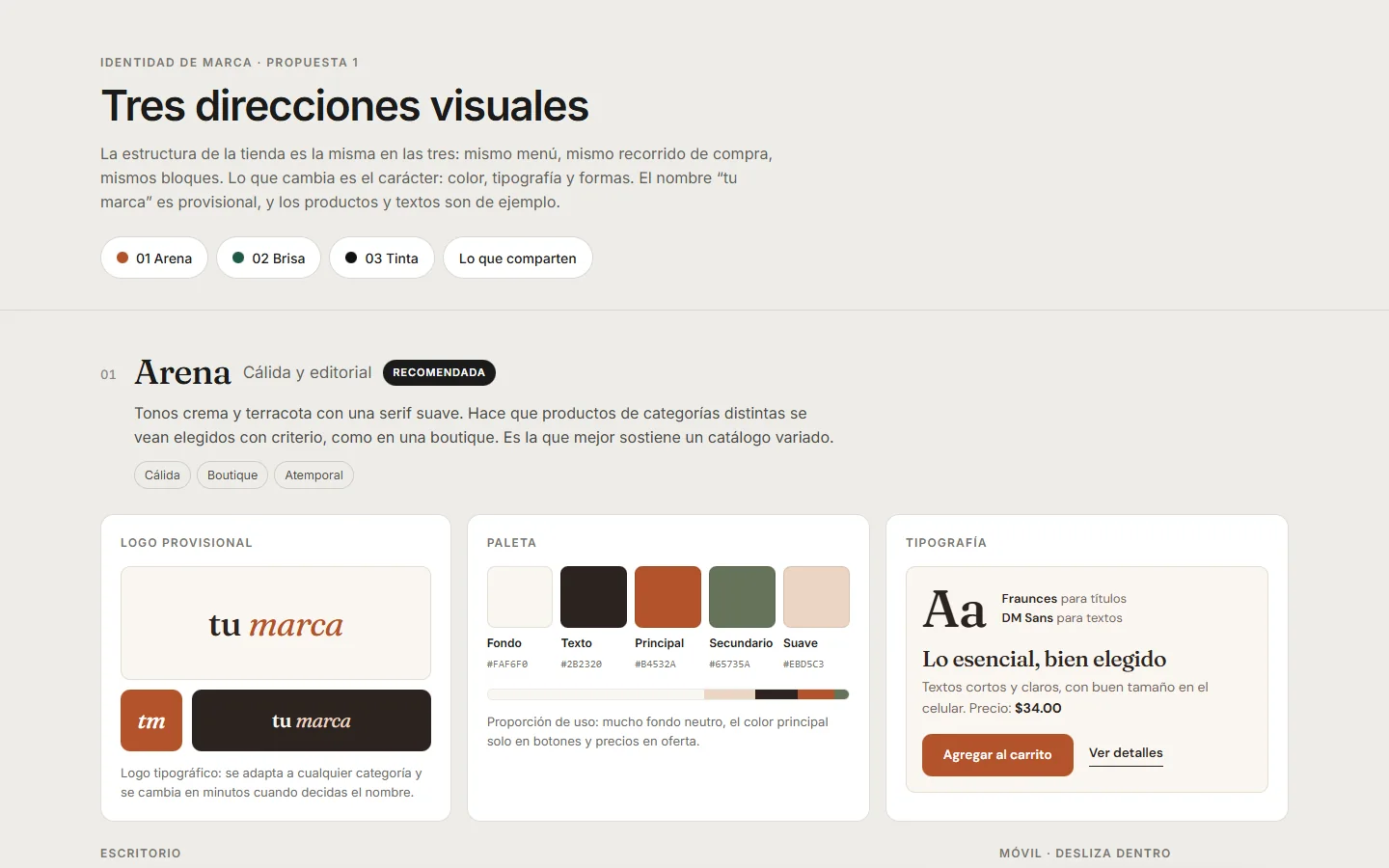
Task: Select the Fondo cream color swatch
Action: point(520,597)
